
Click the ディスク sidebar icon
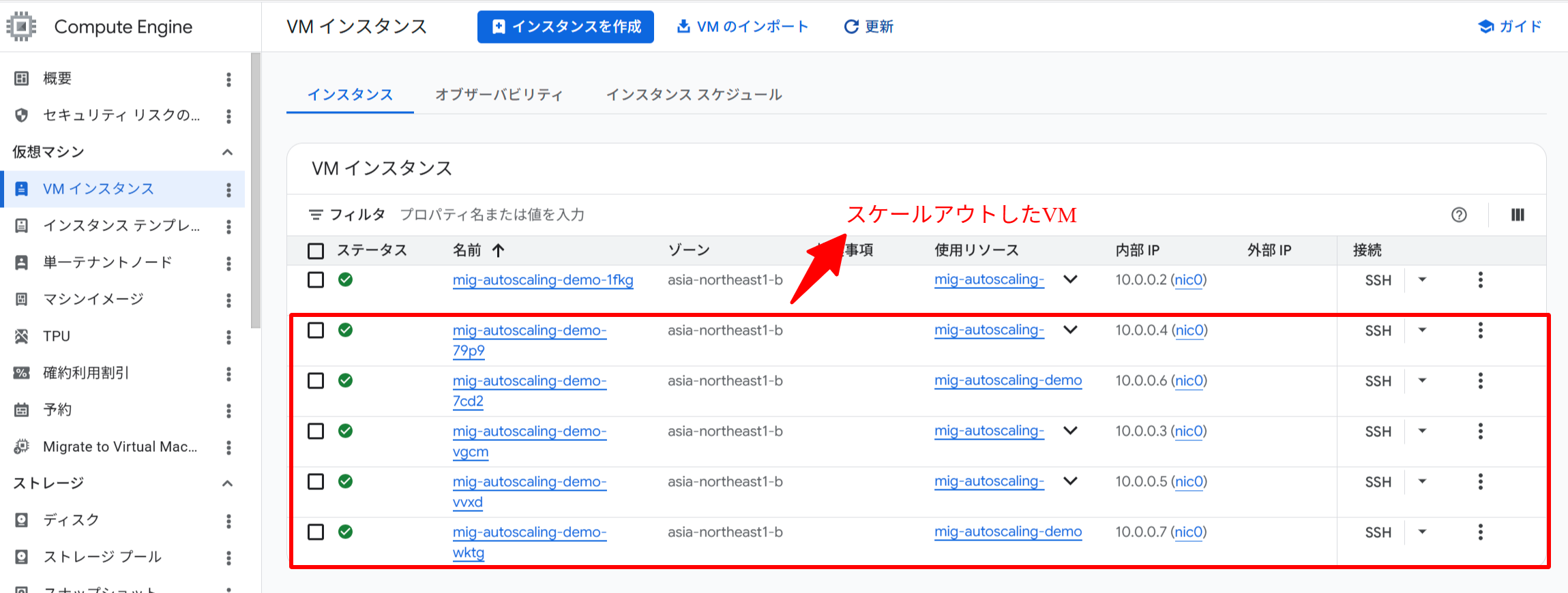(22, 520)
